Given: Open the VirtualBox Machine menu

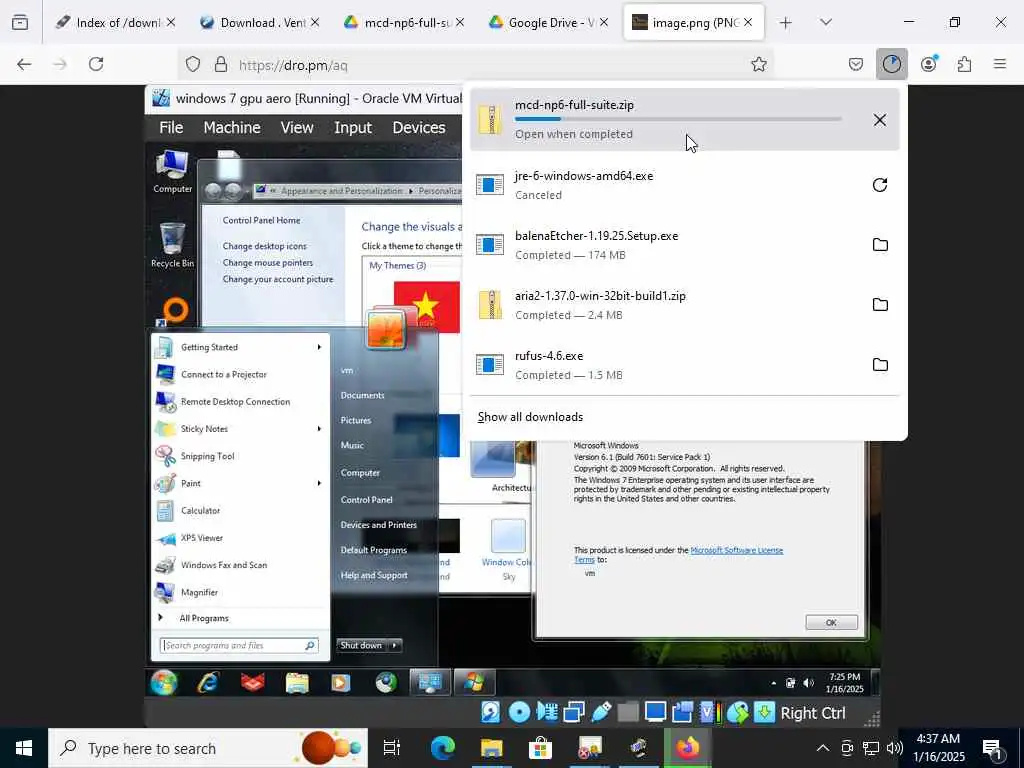Looking at the screenshot, I should point(232,127).
